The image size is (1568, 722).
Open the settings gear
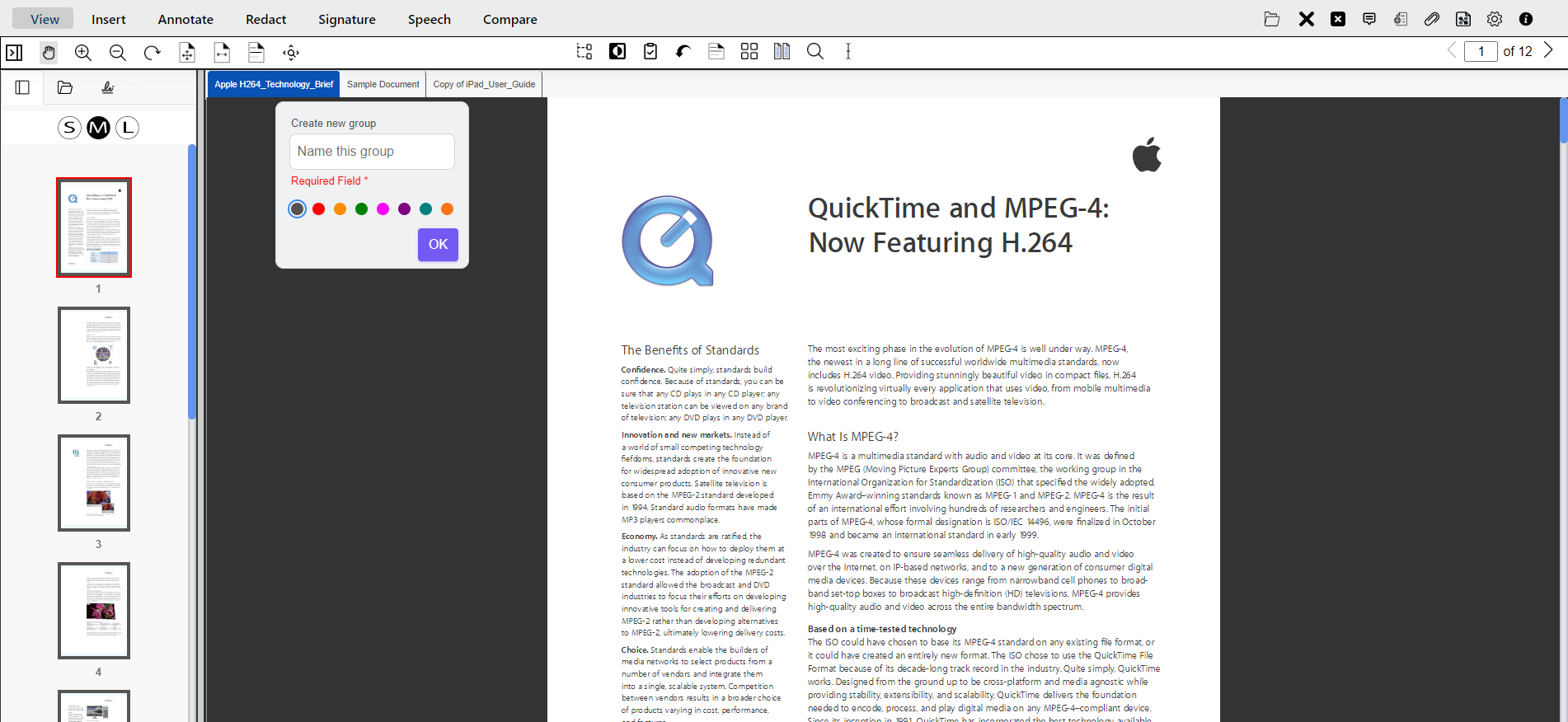pos(1495,19)
